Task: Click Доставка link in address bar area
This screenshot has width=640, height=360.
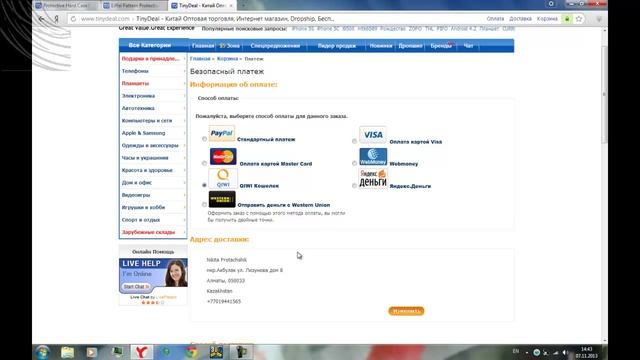Action: tap(520, 19)
